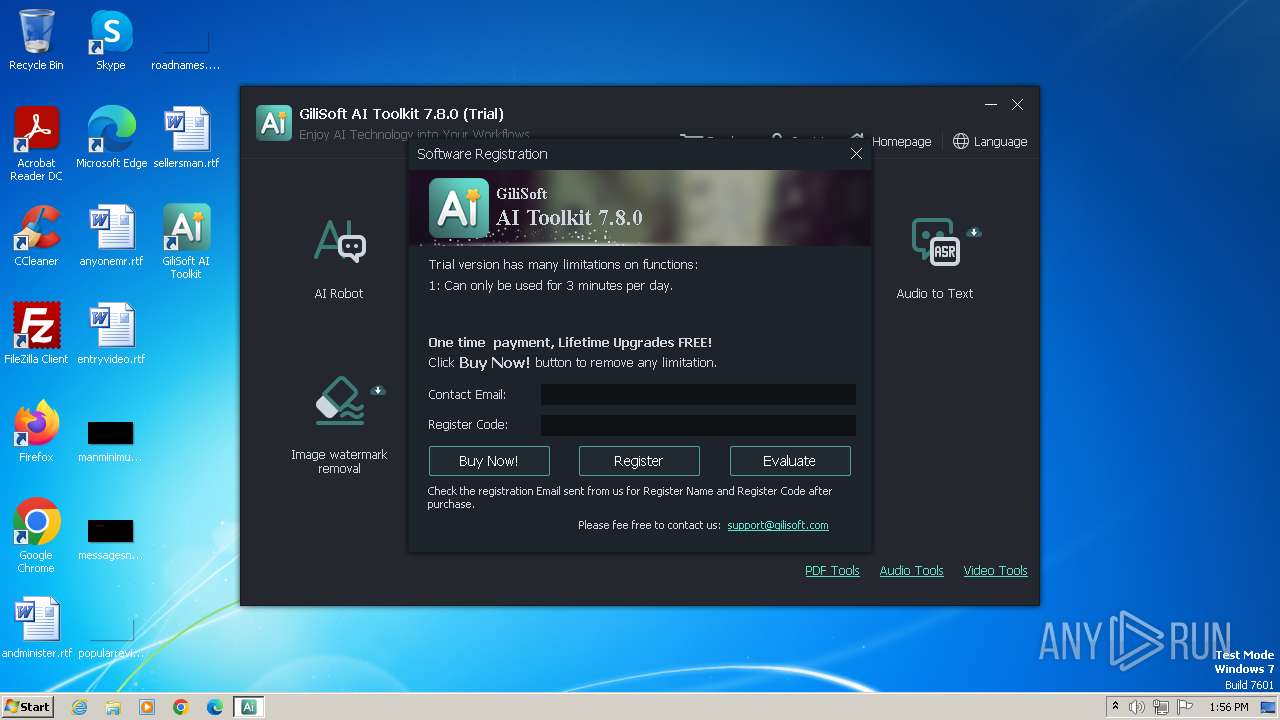Close the GiliSoft AI Toolkit window
The height and width of the screenshot is (720, 1280).
(1017, 105)
